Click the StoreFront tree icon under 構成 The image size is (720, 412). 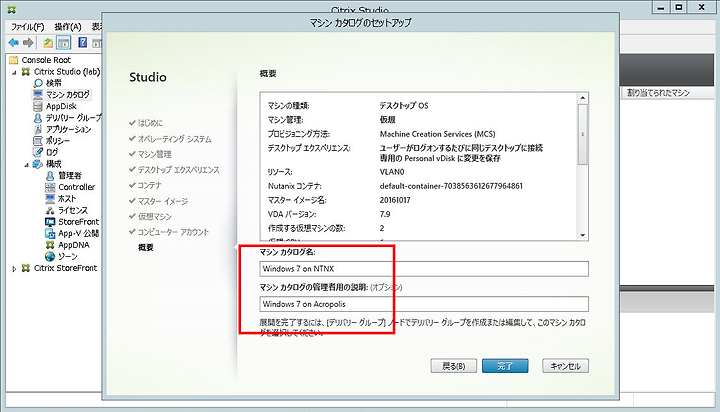[x=50, y=222]
